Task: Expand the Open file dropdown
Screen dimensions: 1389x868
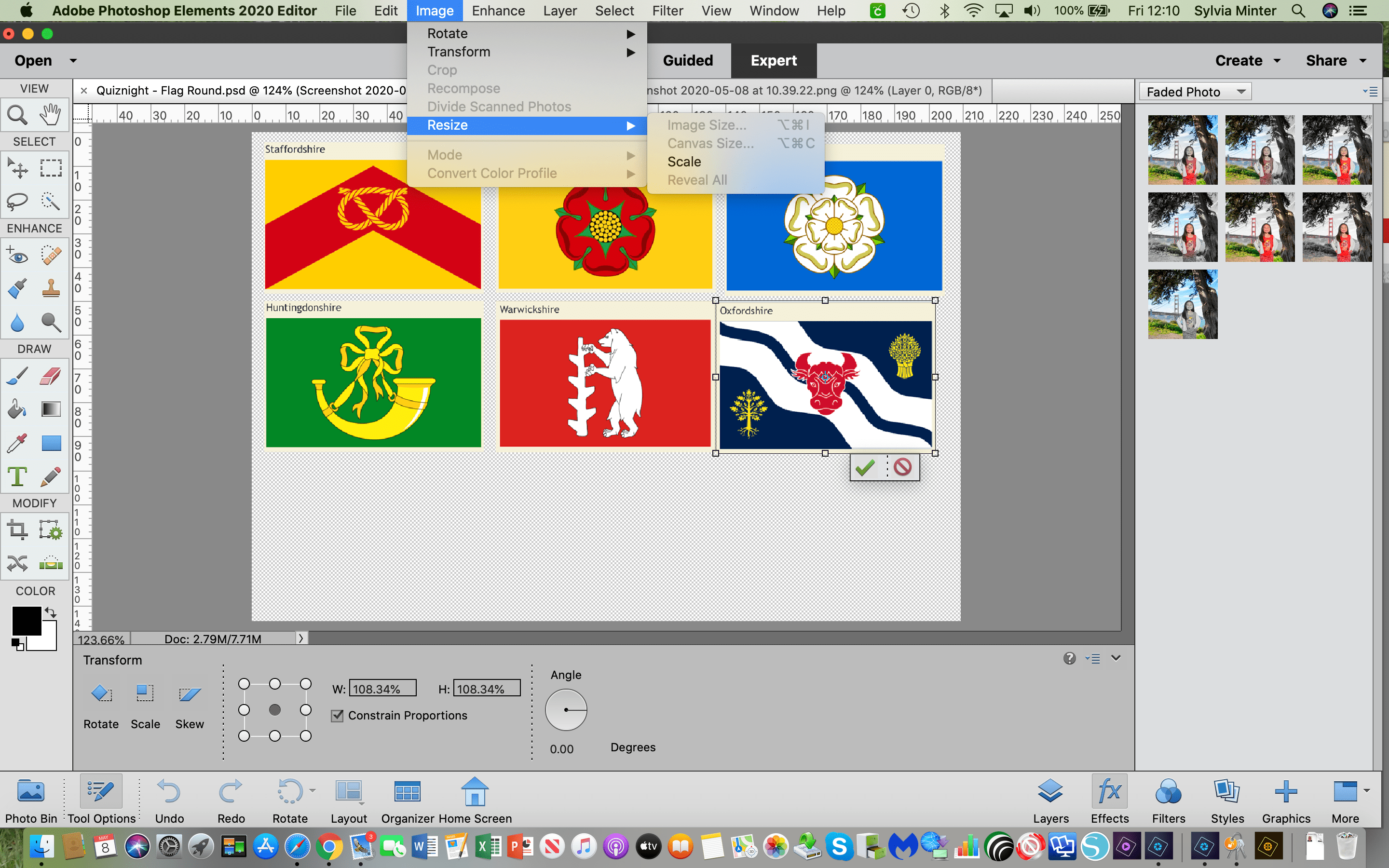Action: tap(72, 60)
